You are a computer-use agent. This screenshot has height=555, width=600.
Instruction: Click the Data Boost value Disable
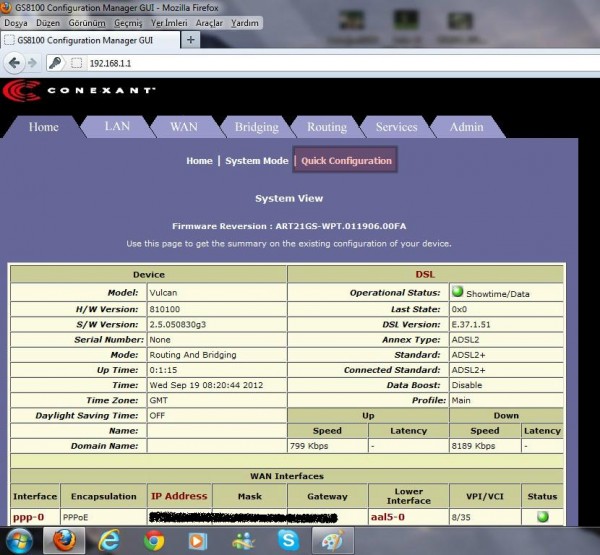point(467,385)
